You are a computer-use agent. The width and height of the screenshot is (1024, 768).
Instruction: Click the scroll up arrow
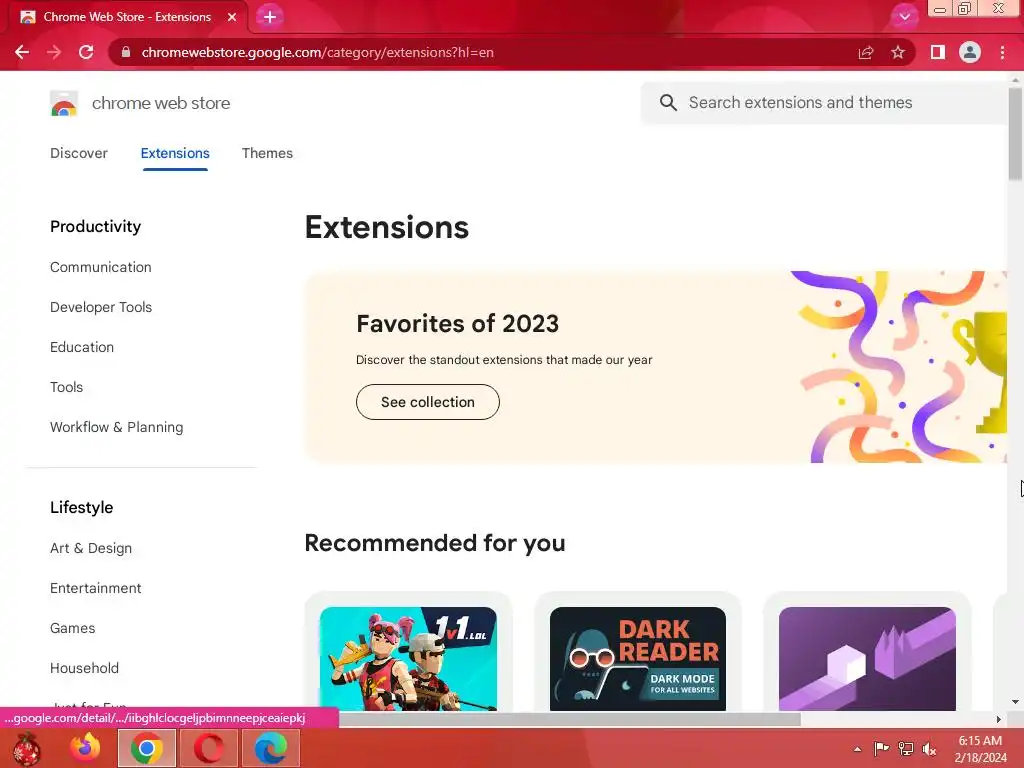pos(1015,79)
